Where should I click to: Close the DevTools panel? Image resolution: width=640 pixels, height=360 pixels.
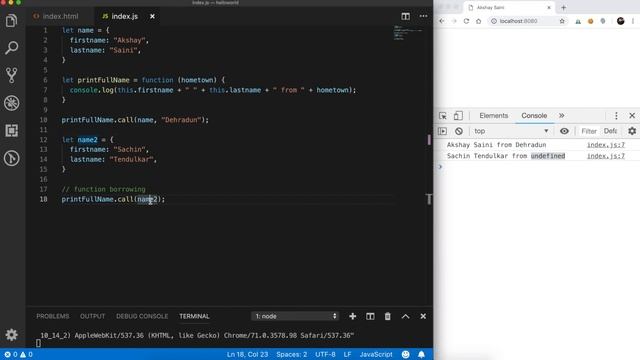click(632, 116)
